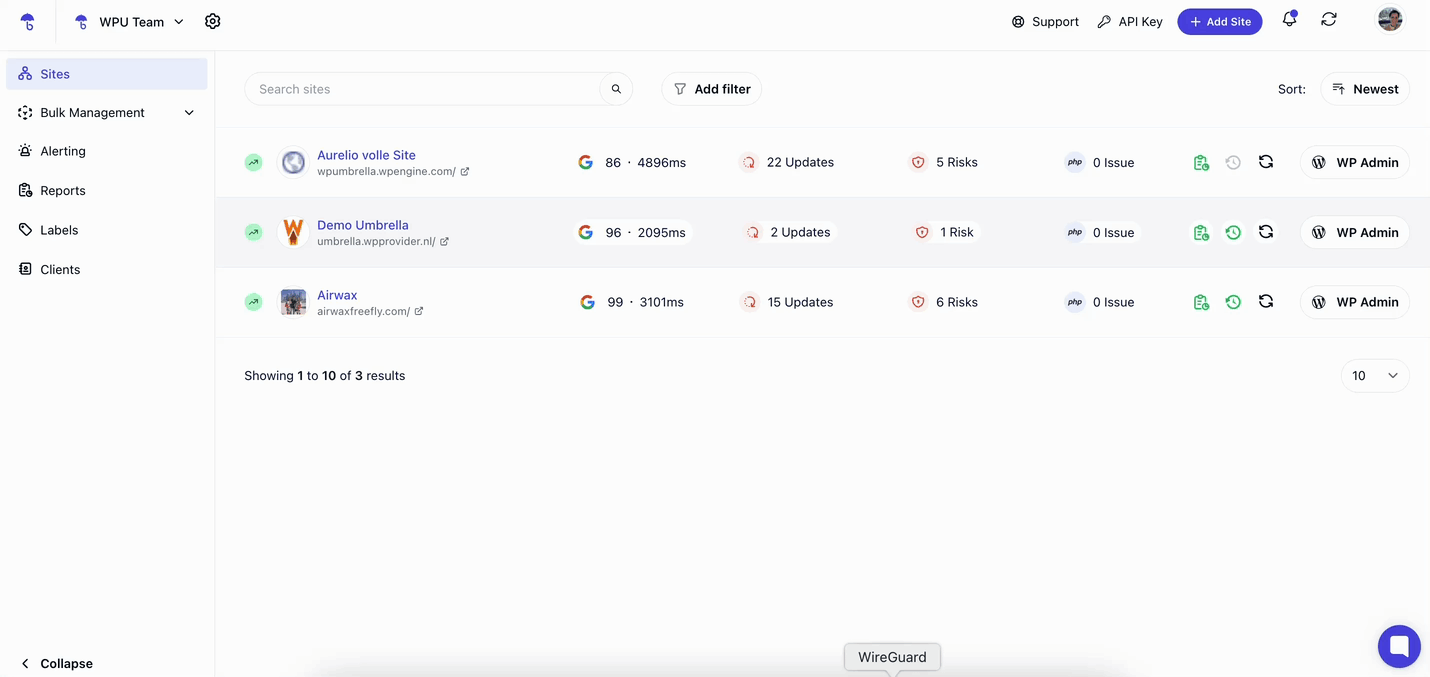The height and width of the screenshot is (677, 1430).
Task: Open the Reports sidebar item
Action: coord(62,190)
